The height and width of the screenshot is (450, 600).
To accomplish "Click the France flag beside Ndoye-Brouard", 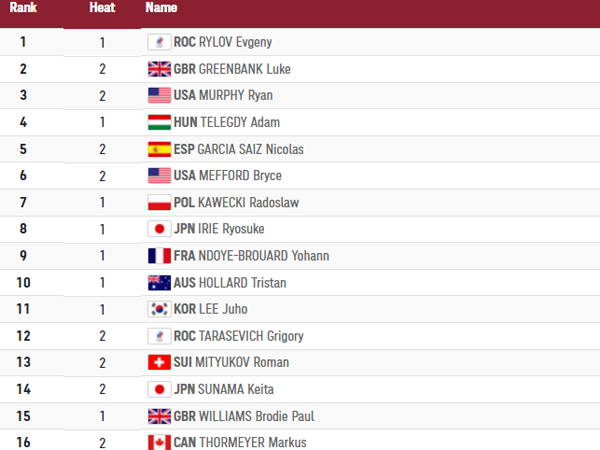I will (159, 256).
